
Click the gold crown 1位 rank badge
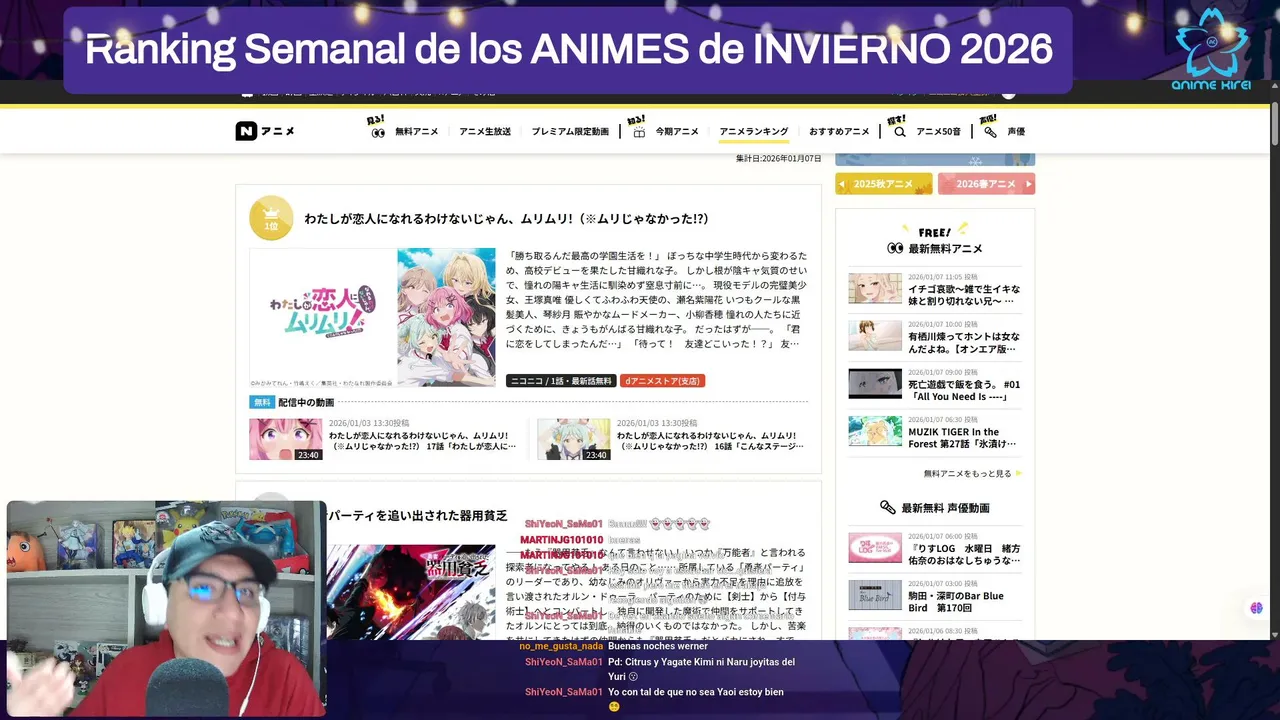(x=271, y=218)
